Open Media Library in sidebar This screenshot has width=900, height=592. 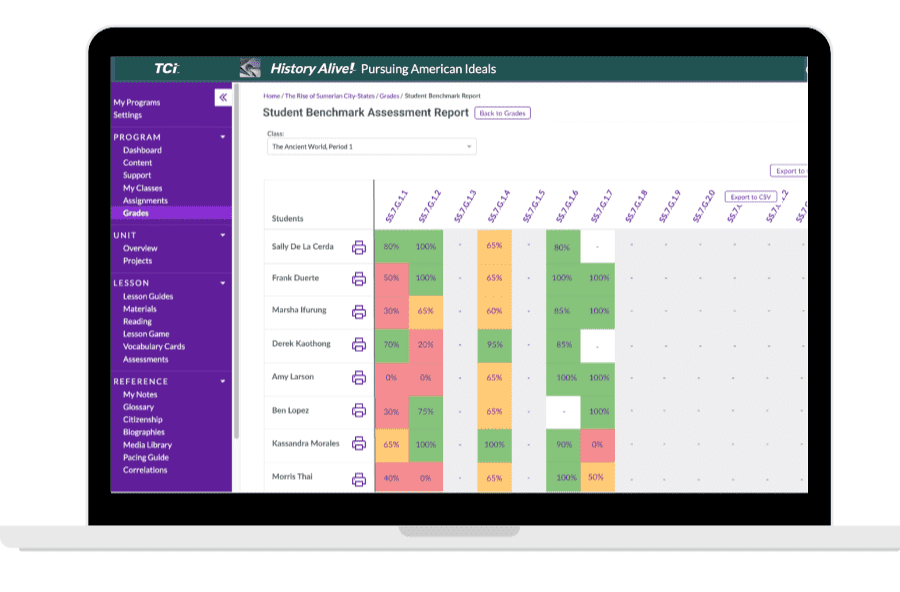(147, 445)
